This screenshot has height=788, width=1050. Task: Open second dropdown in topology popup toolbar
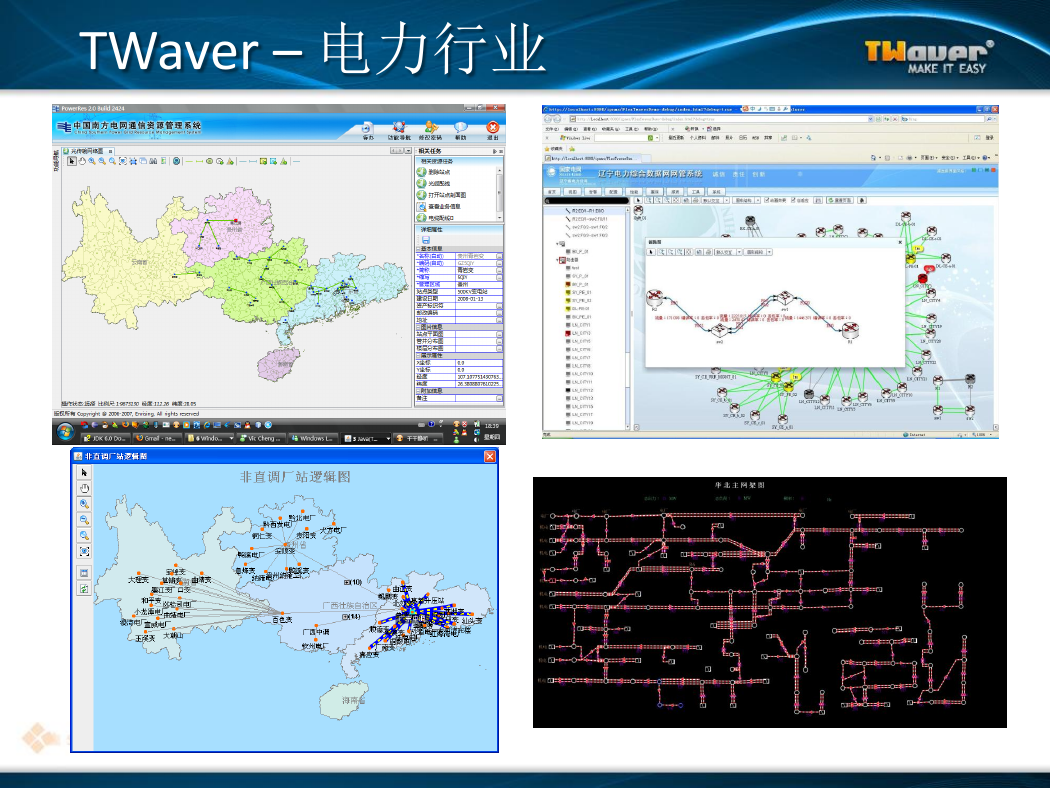point(759,252)
